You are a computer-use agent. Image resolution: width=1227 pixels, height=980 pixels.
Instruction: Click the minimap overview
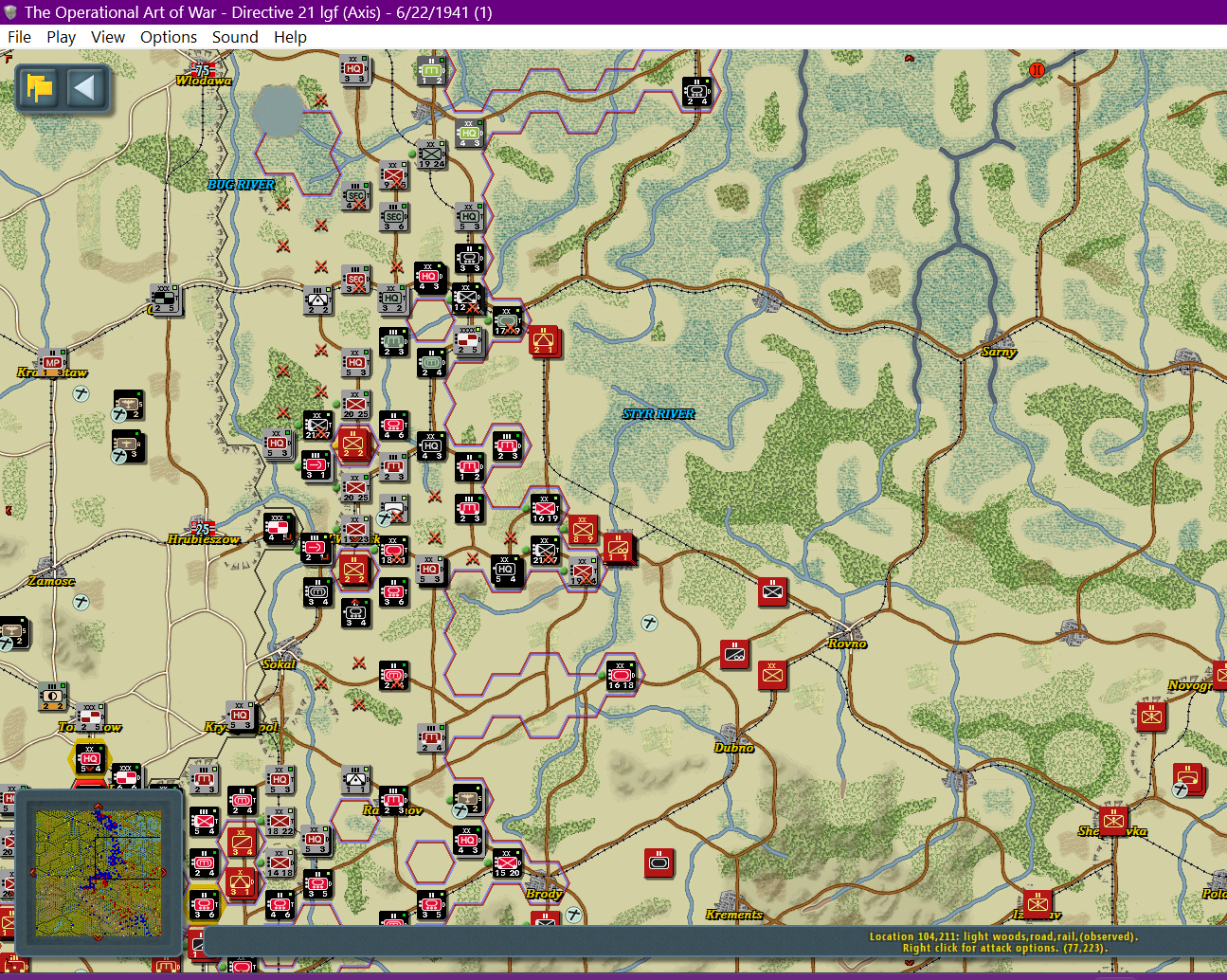point(98,872)
